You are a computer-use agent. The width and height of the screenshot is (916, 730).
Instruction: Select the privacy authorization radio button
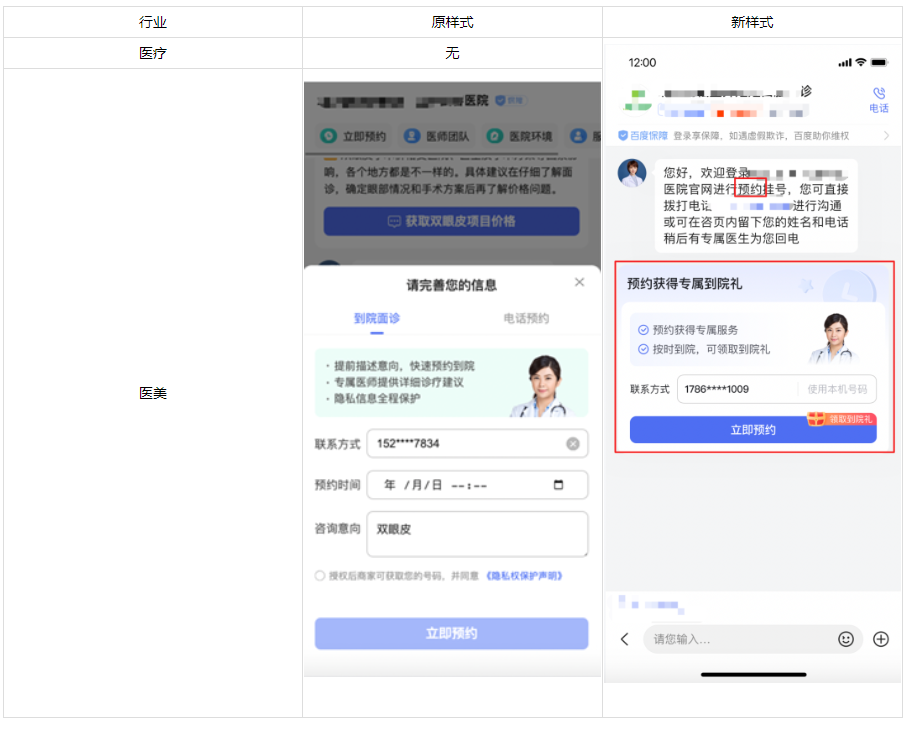320,576
